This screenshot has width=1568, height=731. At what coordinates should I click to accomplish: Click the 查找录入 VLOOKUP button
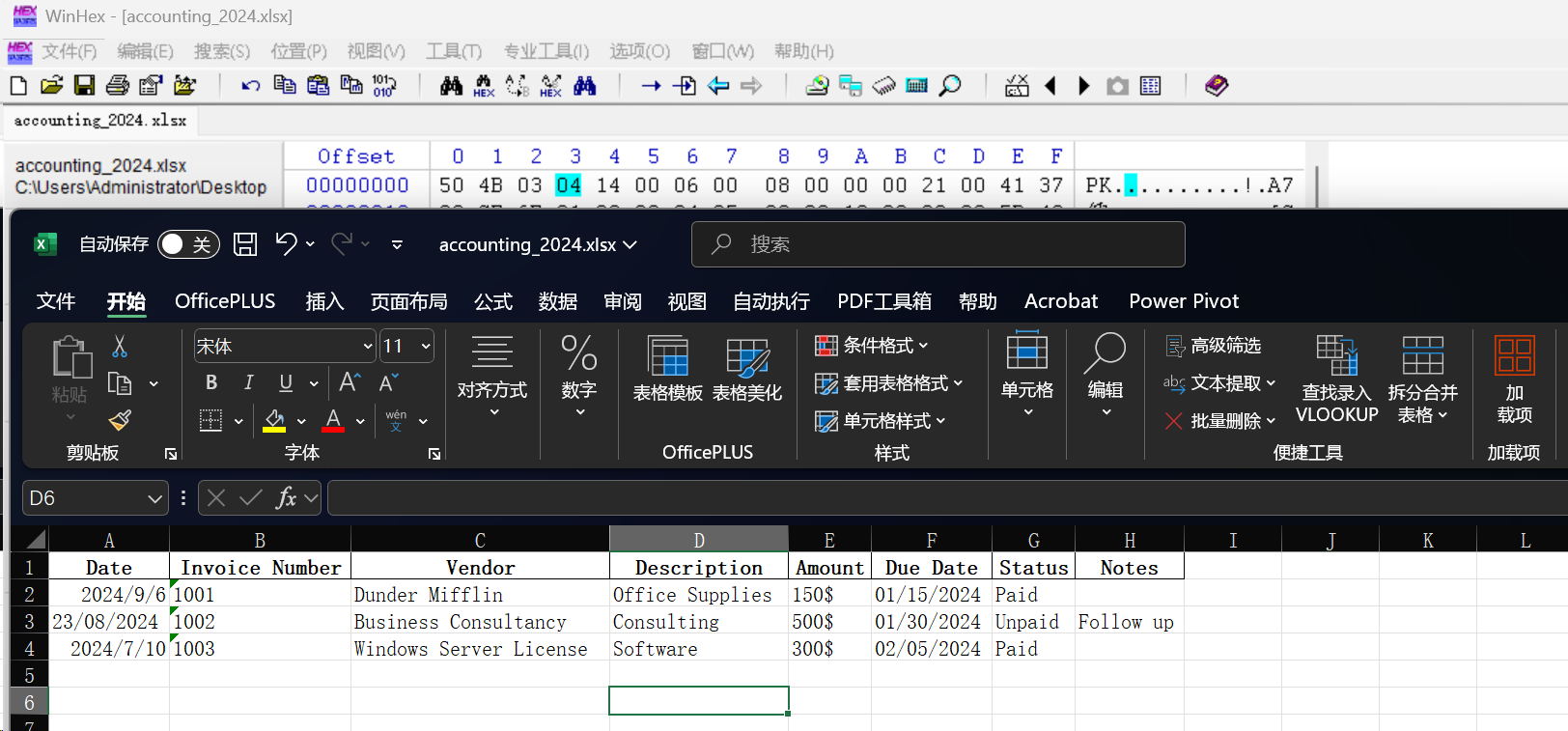(1336, 379)
